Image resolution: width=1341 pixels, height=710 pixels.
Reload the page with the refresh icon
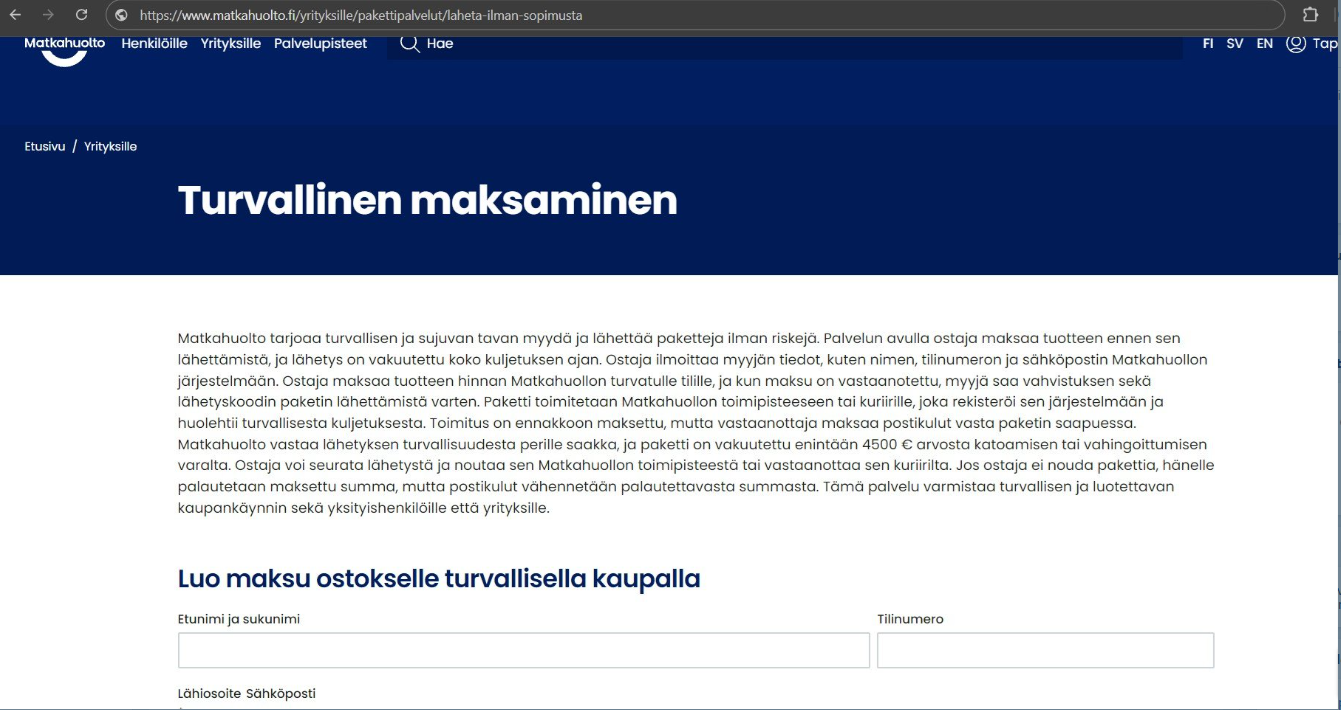(x=82, y=15)
